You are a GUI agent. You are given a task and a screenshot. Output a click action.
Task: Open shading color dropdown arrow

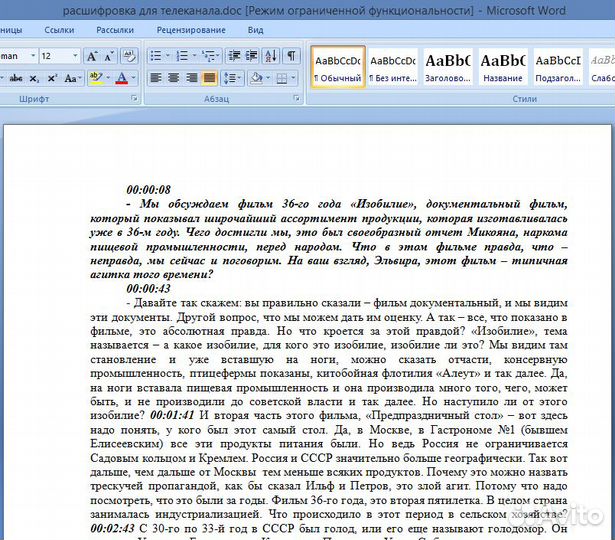(268, 78)
